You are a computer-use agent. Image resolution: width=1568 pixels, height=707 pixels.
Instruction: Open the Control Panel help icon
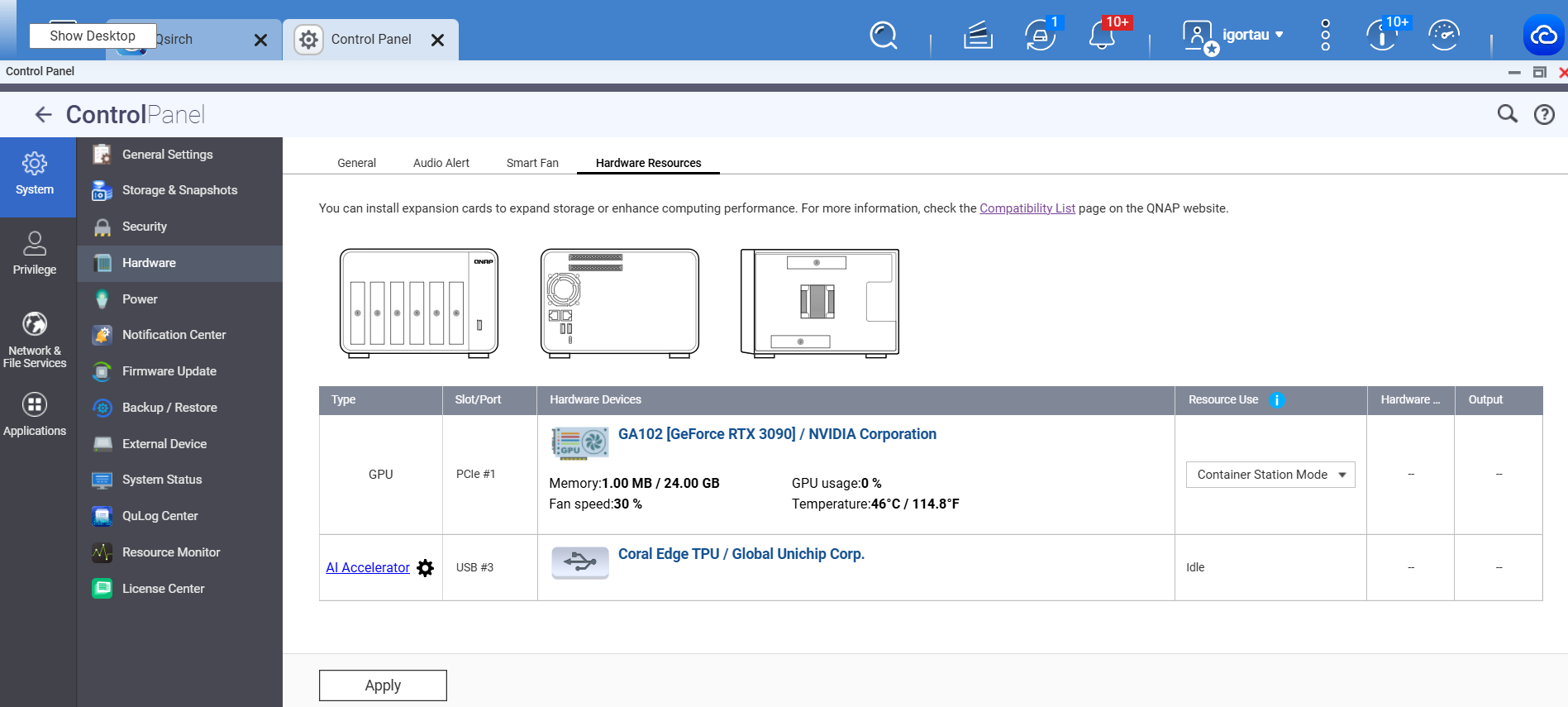click(x=1544, y=115)
